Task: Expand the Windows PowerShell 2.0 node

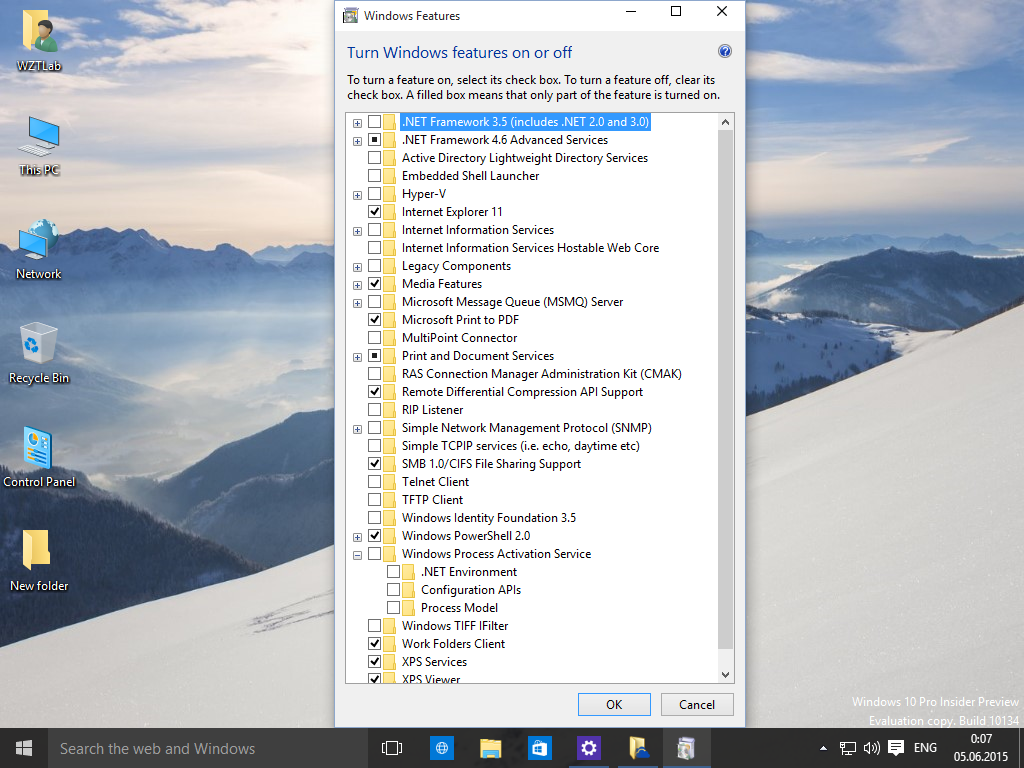Action: 357,536
